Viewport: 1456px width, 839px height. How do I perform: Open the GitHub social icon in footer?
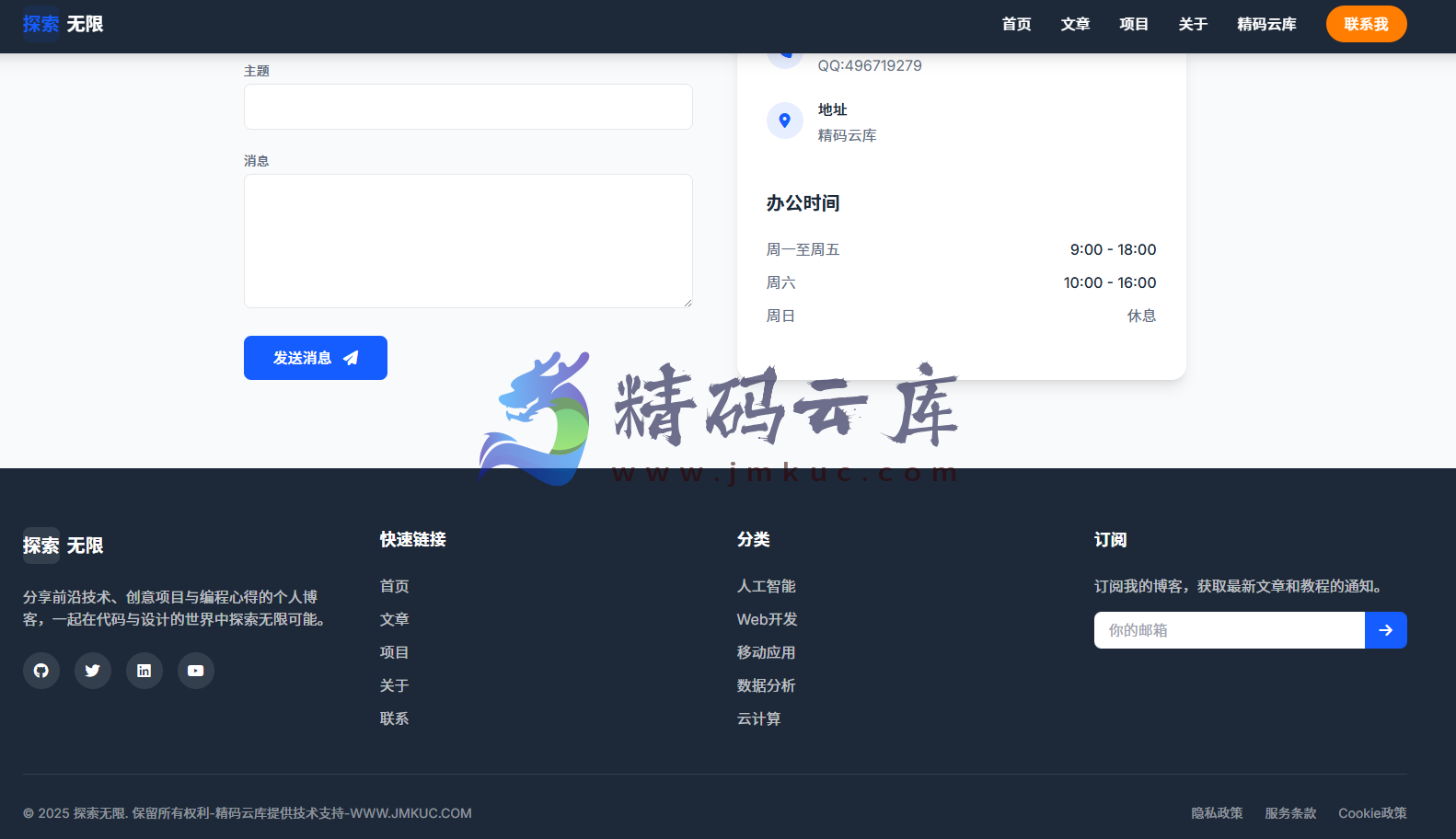(41, 671)
